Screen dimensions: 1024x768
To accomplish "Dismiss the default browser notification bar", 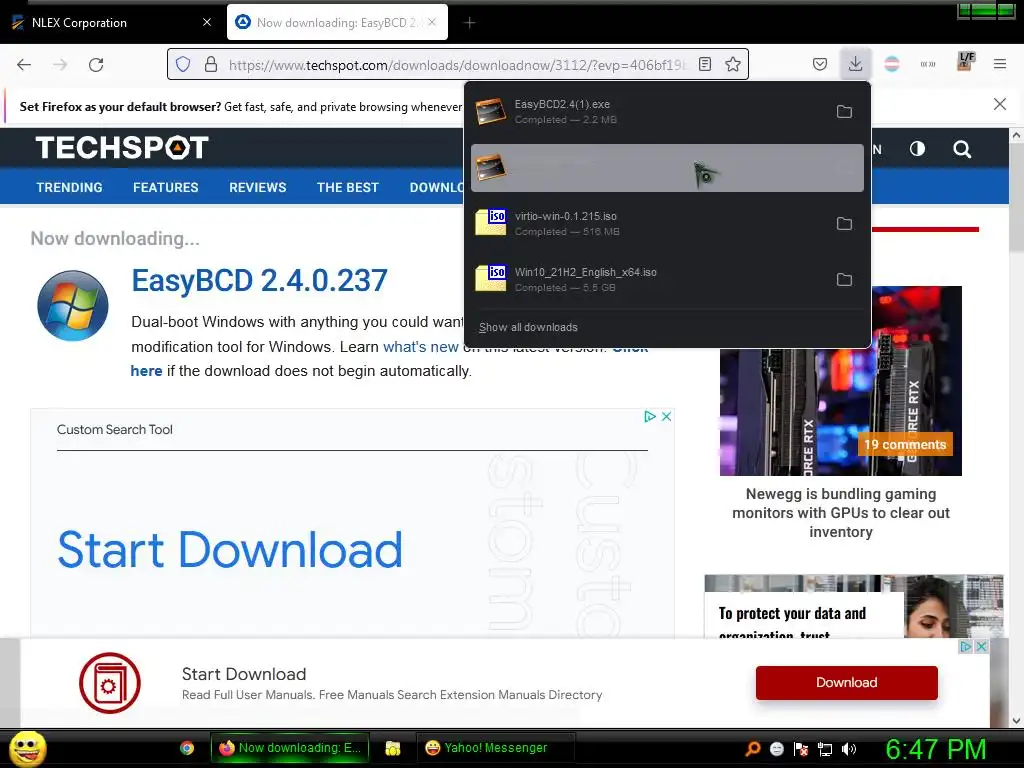I will [x=999, y=104].
